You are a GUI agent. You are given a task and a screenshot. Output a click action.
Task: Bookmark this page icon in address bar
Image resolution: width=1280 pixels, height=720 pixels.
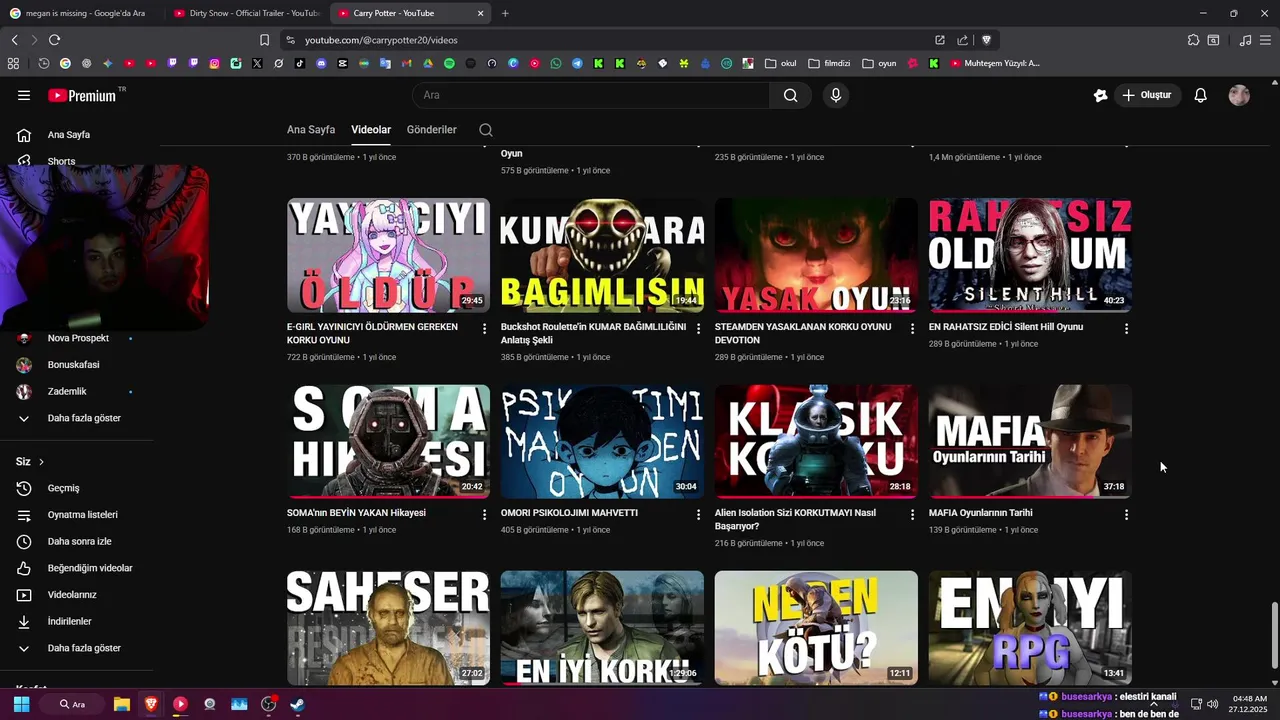[x=264, y=40]
